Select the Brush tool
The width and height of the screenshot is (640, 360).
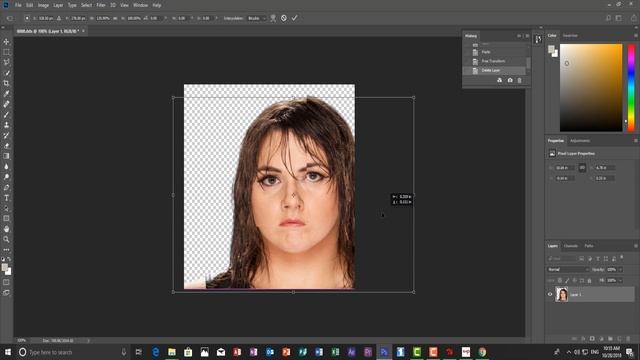click(x=7, y=115)
